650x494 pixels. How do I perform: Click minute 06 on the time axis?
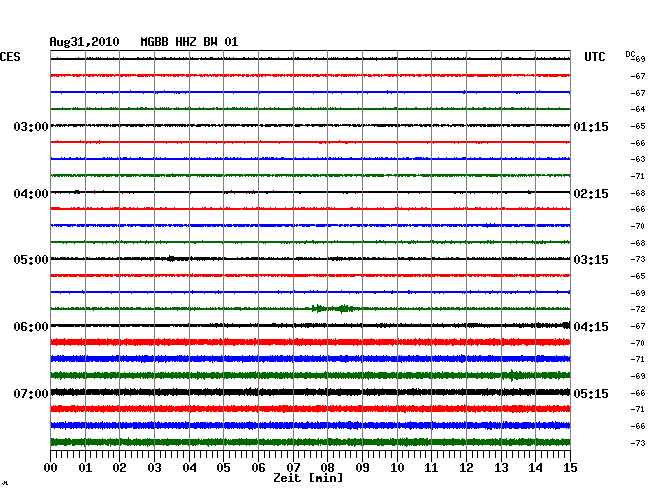click(258, 468)
